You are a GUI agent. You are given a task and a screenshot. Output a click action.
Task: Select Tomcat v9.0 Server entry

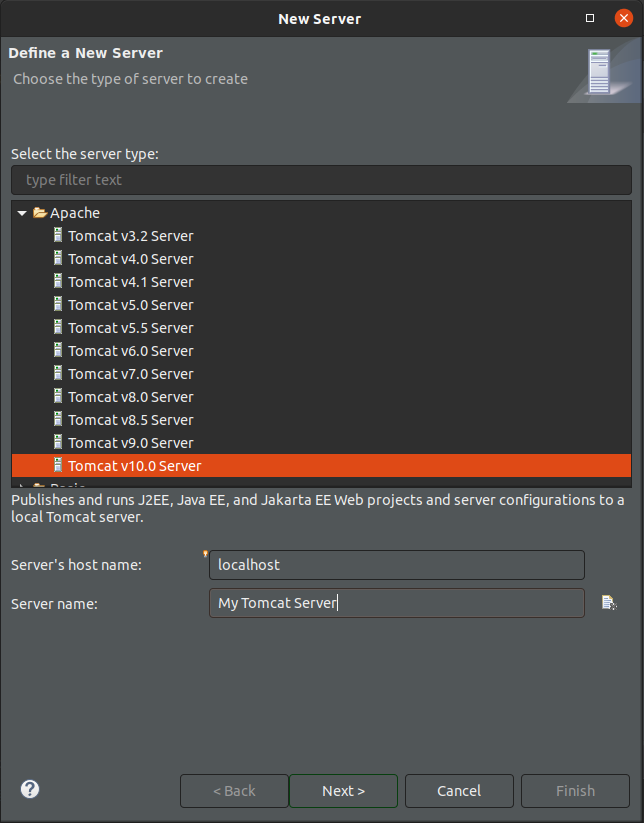130,444
